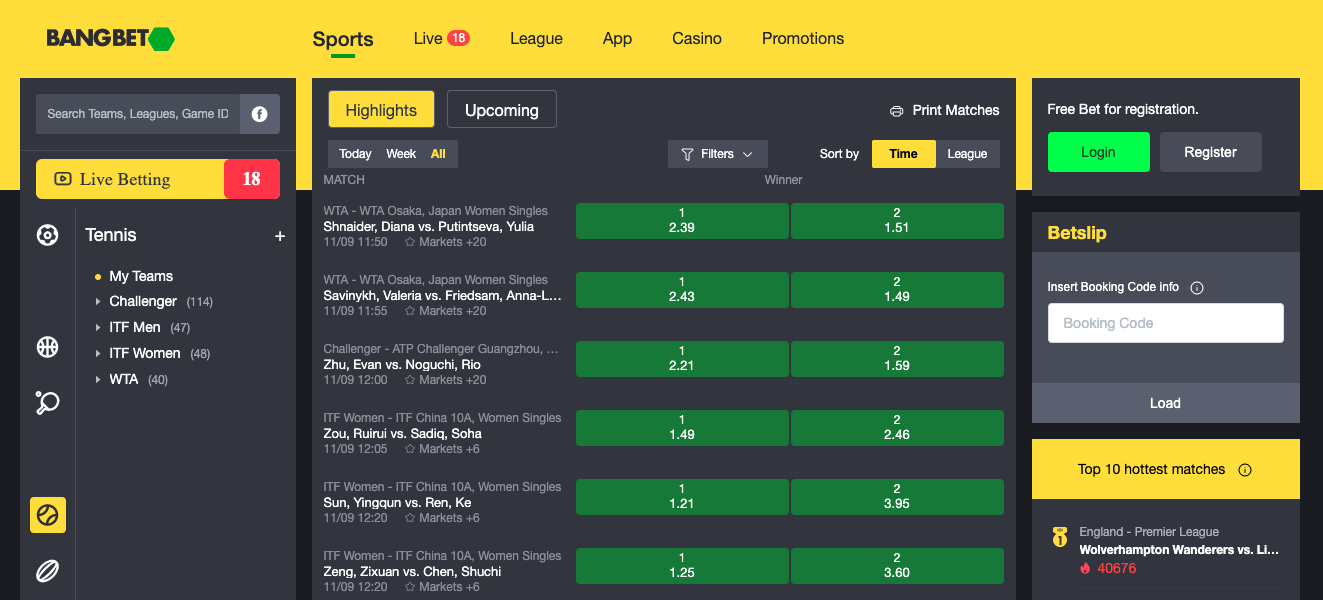Sort matches by League

point(968,154)
